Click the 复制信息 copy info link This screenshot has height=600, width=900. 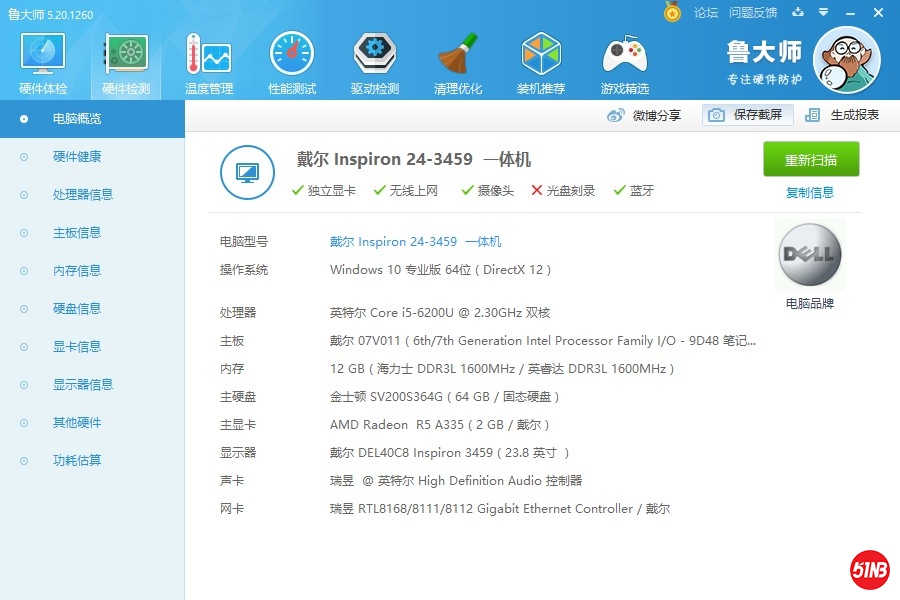pos(810,193)
